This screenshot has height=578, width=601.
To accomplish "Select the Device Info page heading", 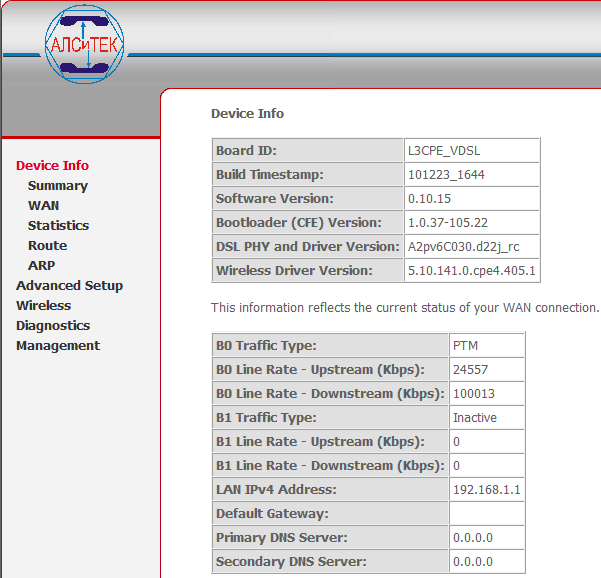I will [x=248, y=113].
